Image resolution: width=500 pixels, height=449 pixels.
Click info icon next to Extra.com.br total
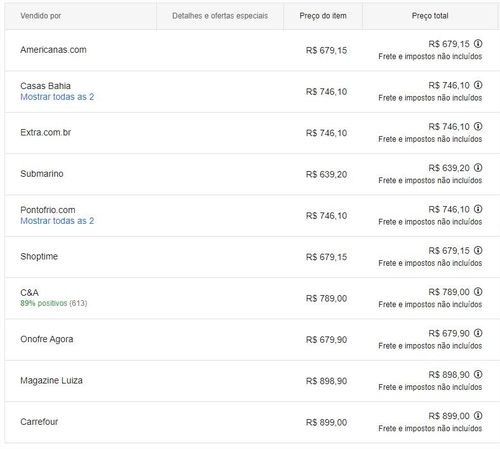(478, 126)
